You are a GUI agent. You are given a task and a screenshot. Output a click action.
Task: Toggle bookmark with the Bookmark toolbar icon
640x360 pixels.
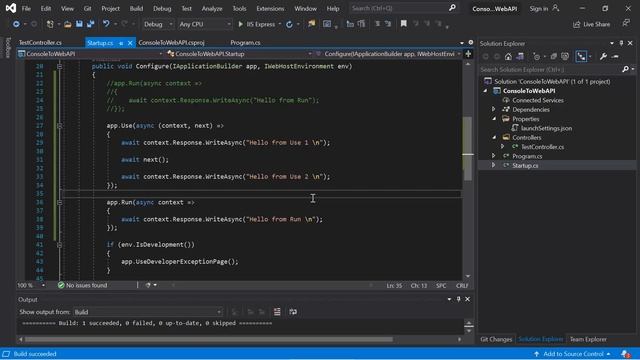[x=404, y=24]
